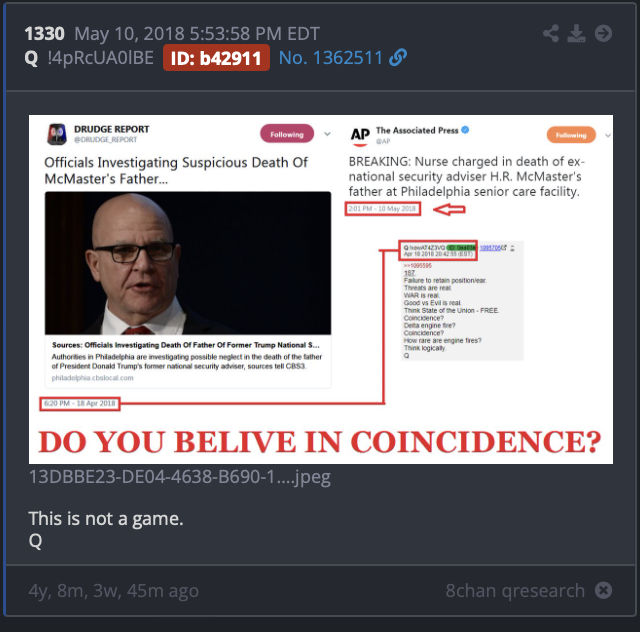
Task: Toggle the orange Following button for AP
Action: 571,135
